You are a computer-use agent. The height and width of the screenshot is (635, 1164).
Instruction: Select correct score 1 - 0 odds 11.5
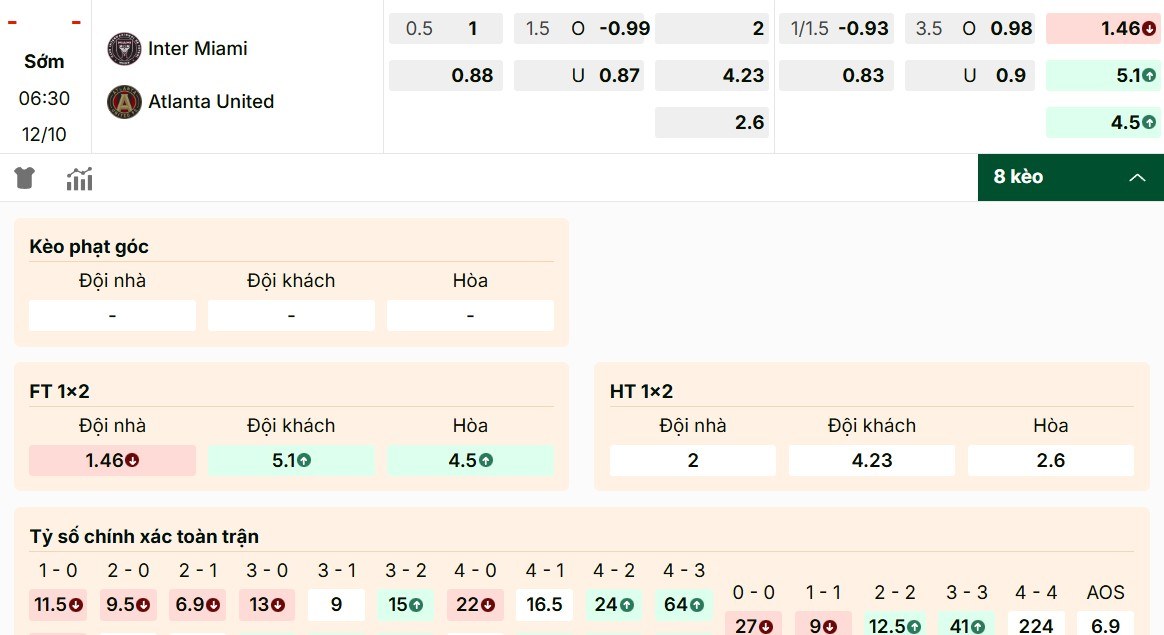pyautogui.click(x=58, y=605)
